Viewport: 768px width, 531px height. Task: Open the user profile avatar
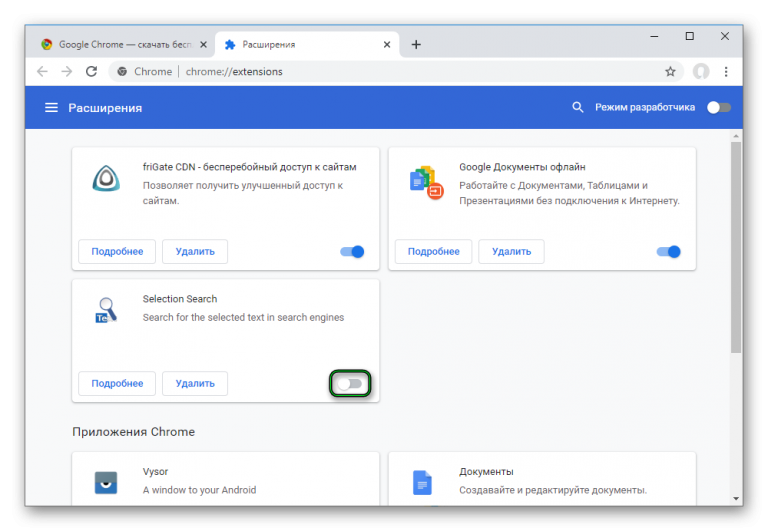(x=701, y=72)
